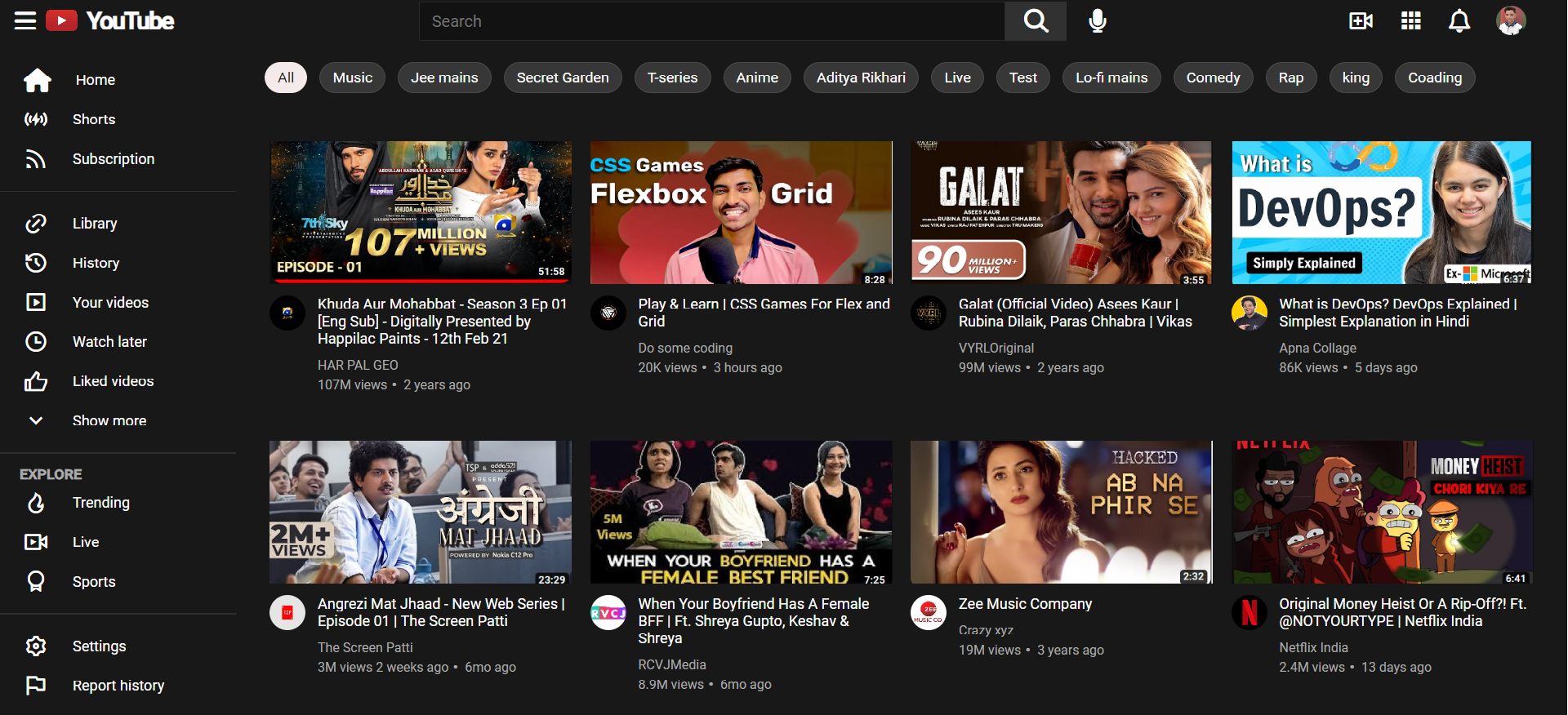Open The Screen Patti channel avatar
The image size is (1568, 715).
[x=287, y=613]
